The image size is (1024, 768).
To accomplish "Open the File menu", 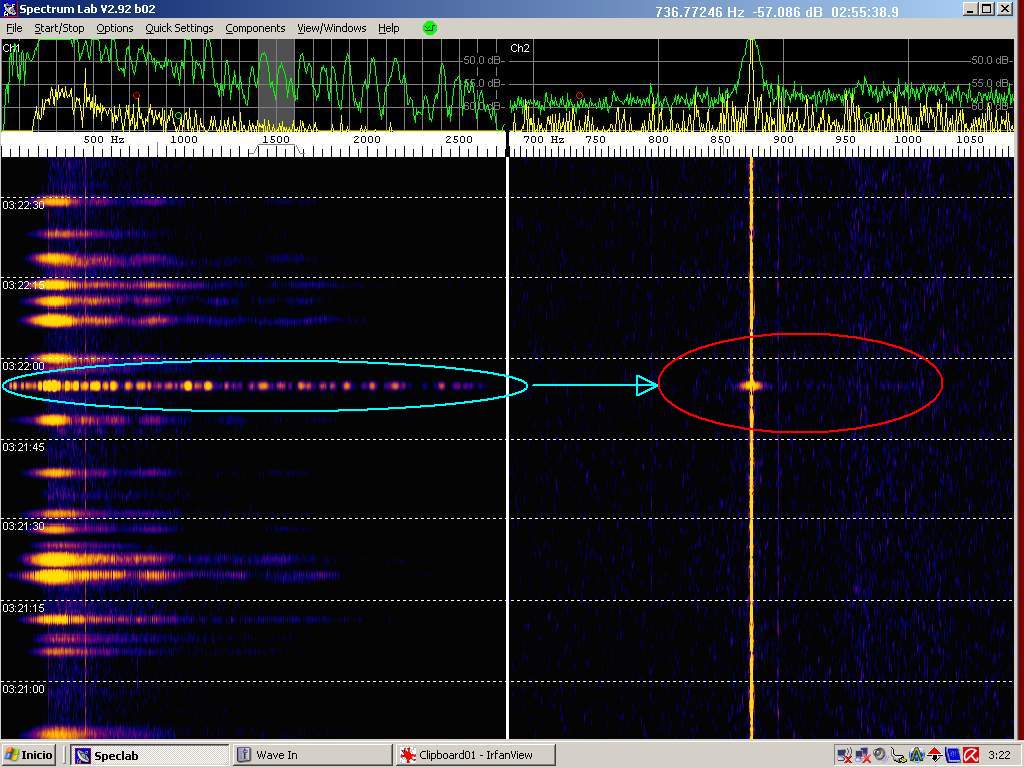I will (x=14, y=28).
